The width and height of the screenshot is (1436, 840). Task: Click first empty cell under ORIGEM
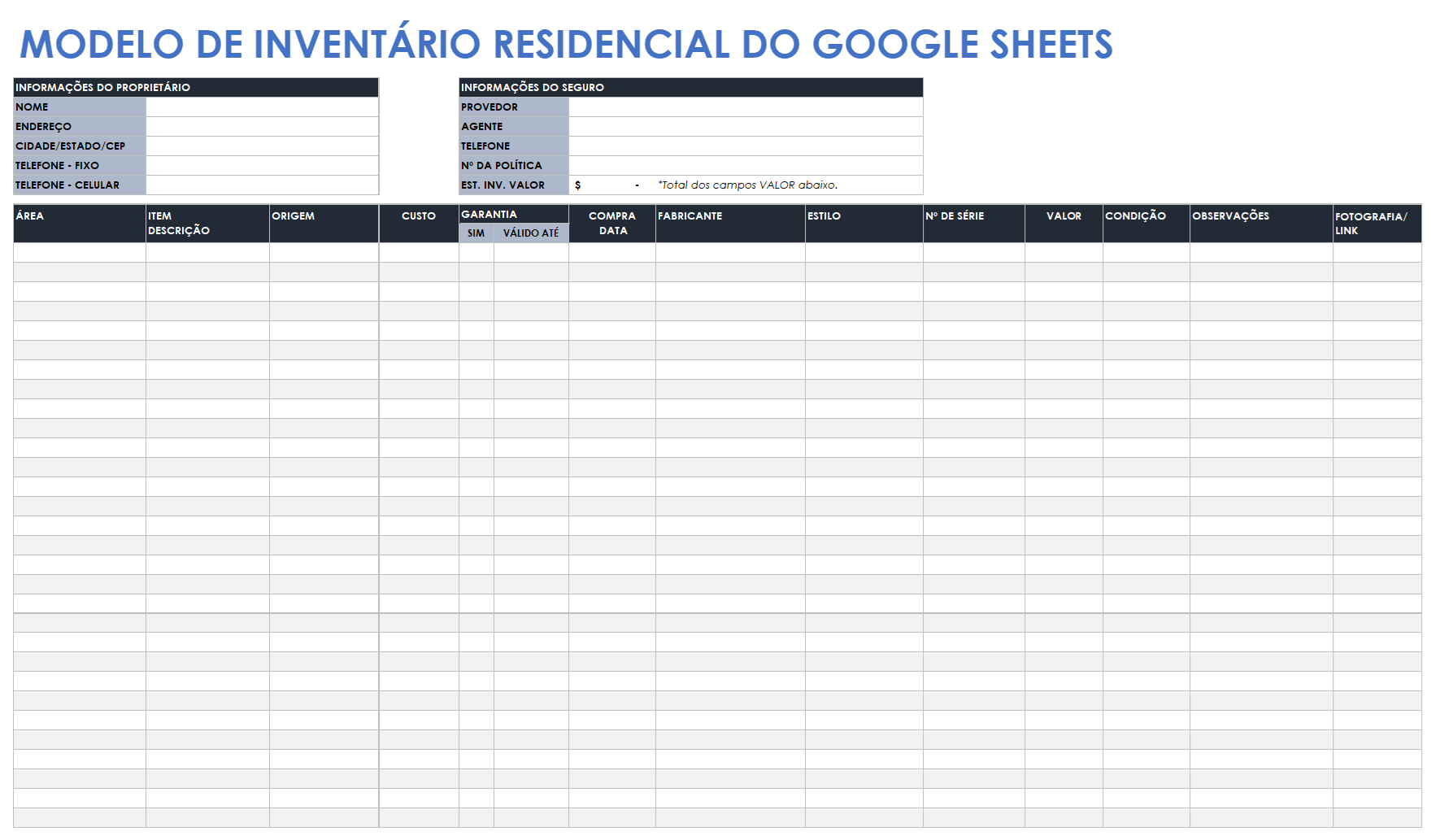click(x=324, y=252)
